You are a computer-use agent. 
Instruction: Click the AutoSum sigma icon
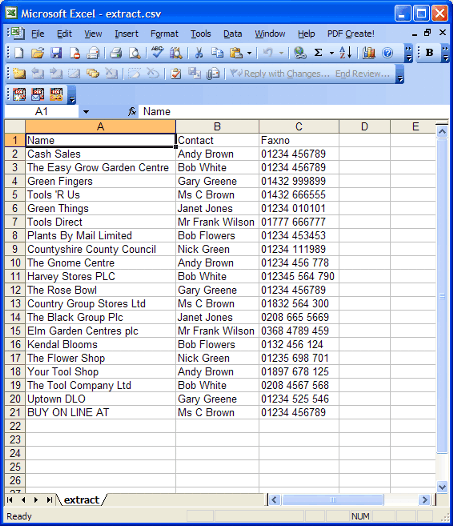tap(318, 53)
